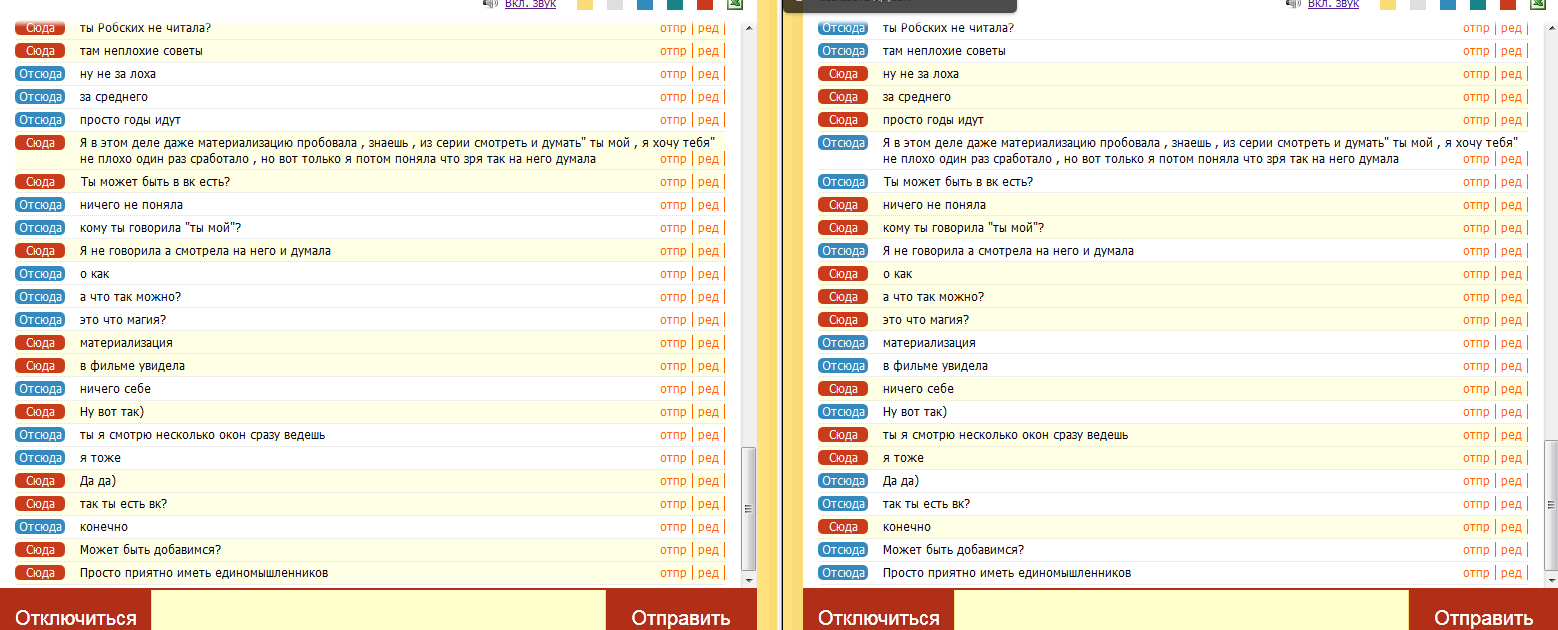Pick the teal color swatch in the left chat
Viewport: 1558px width, 630px height.
pos(675,4)
